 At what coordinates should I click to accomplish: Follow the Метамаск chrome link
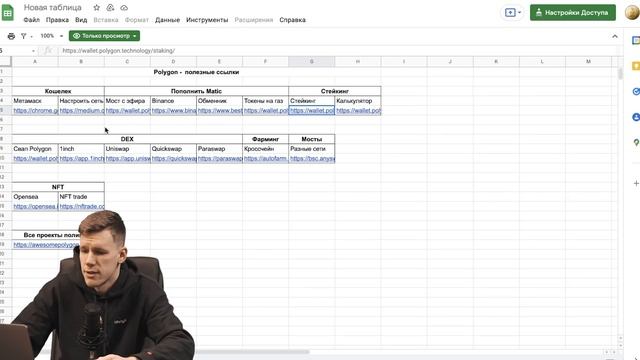[x=35, y=111]
